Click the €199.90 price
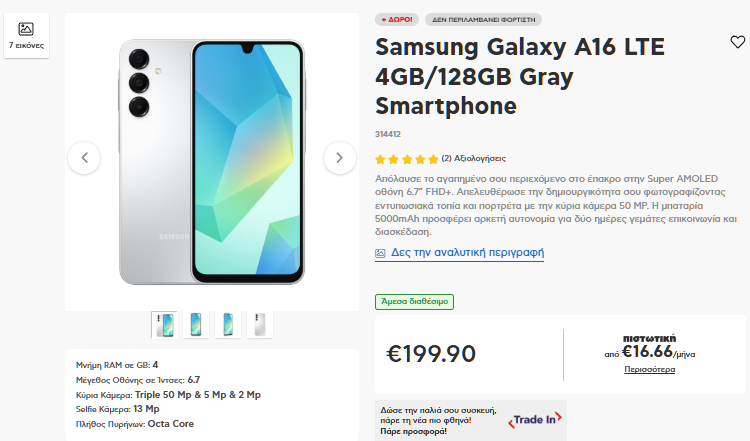Image resolution: width=750 pixels, height=441 pixels. click(x=431, y=354)
